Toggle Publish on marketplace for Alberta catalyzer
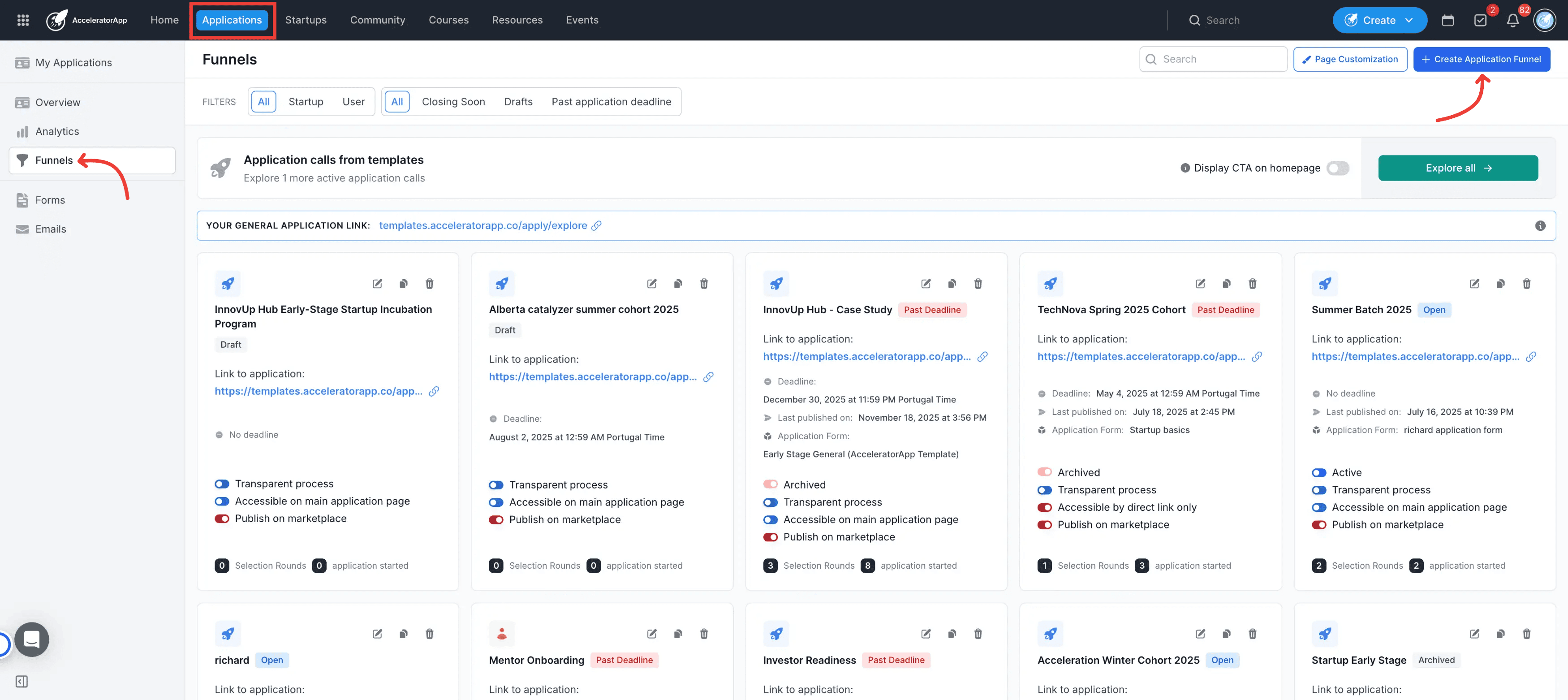Image resolution: width=1568 pixels, height=700 pixels. pos(496,520)
